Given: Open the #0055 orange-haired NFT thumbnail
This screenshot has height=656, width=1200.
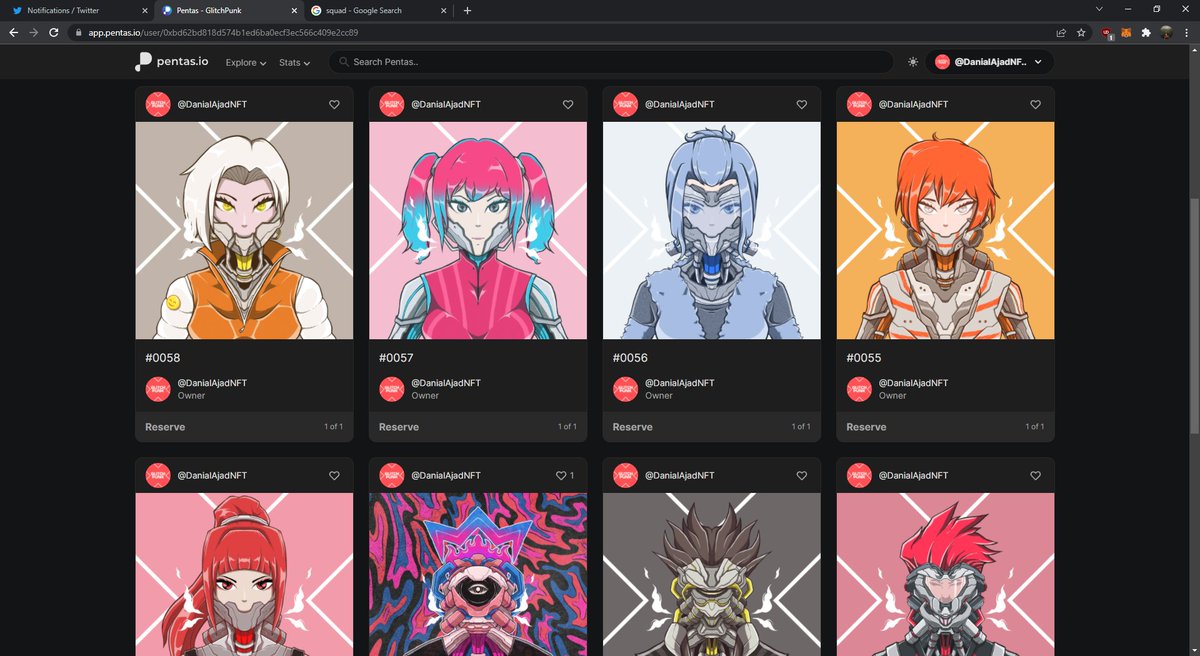Looking at the screenshot, I should point(945,230).
